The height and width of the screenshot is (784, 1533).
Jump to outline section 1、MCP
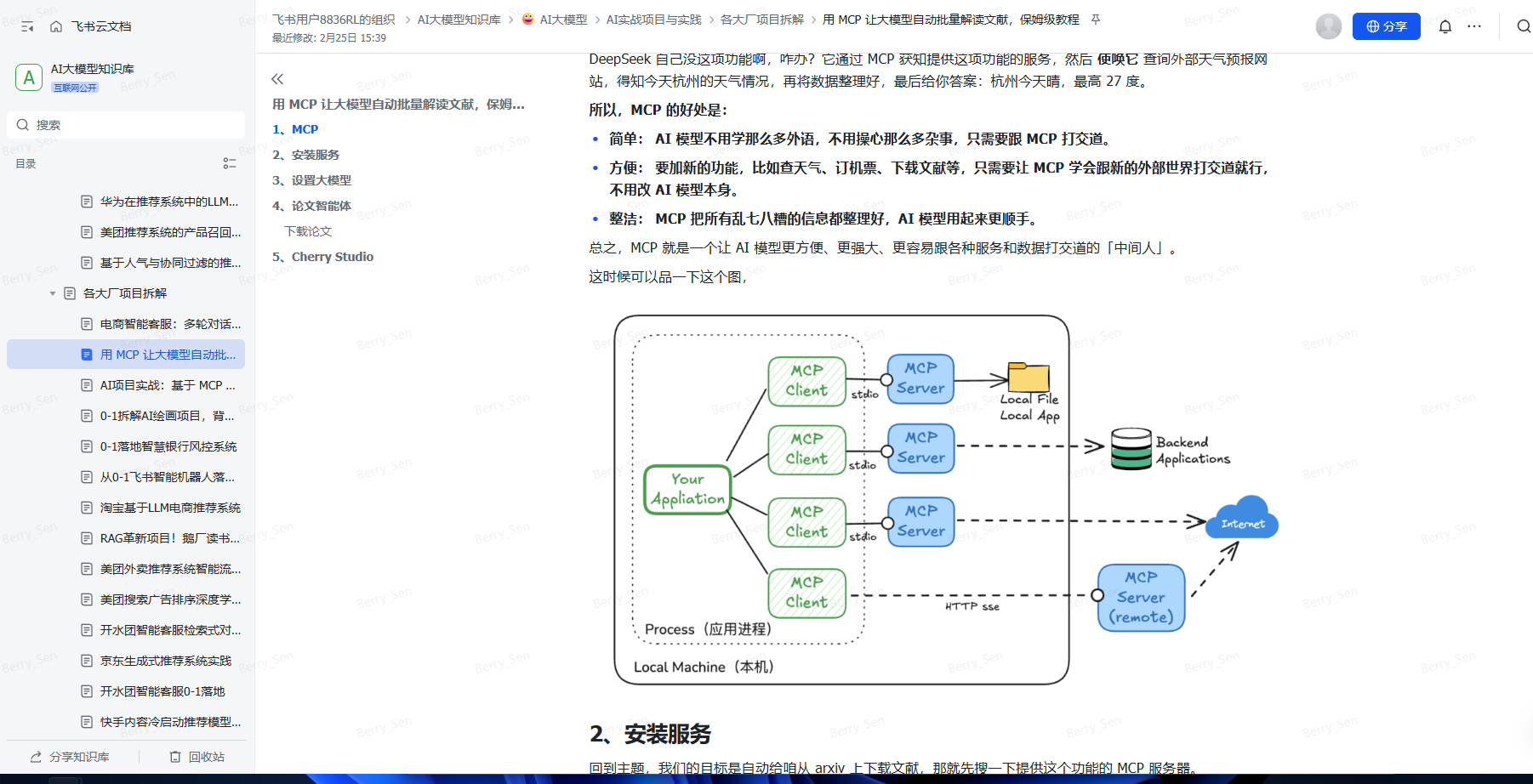(295, 129)
